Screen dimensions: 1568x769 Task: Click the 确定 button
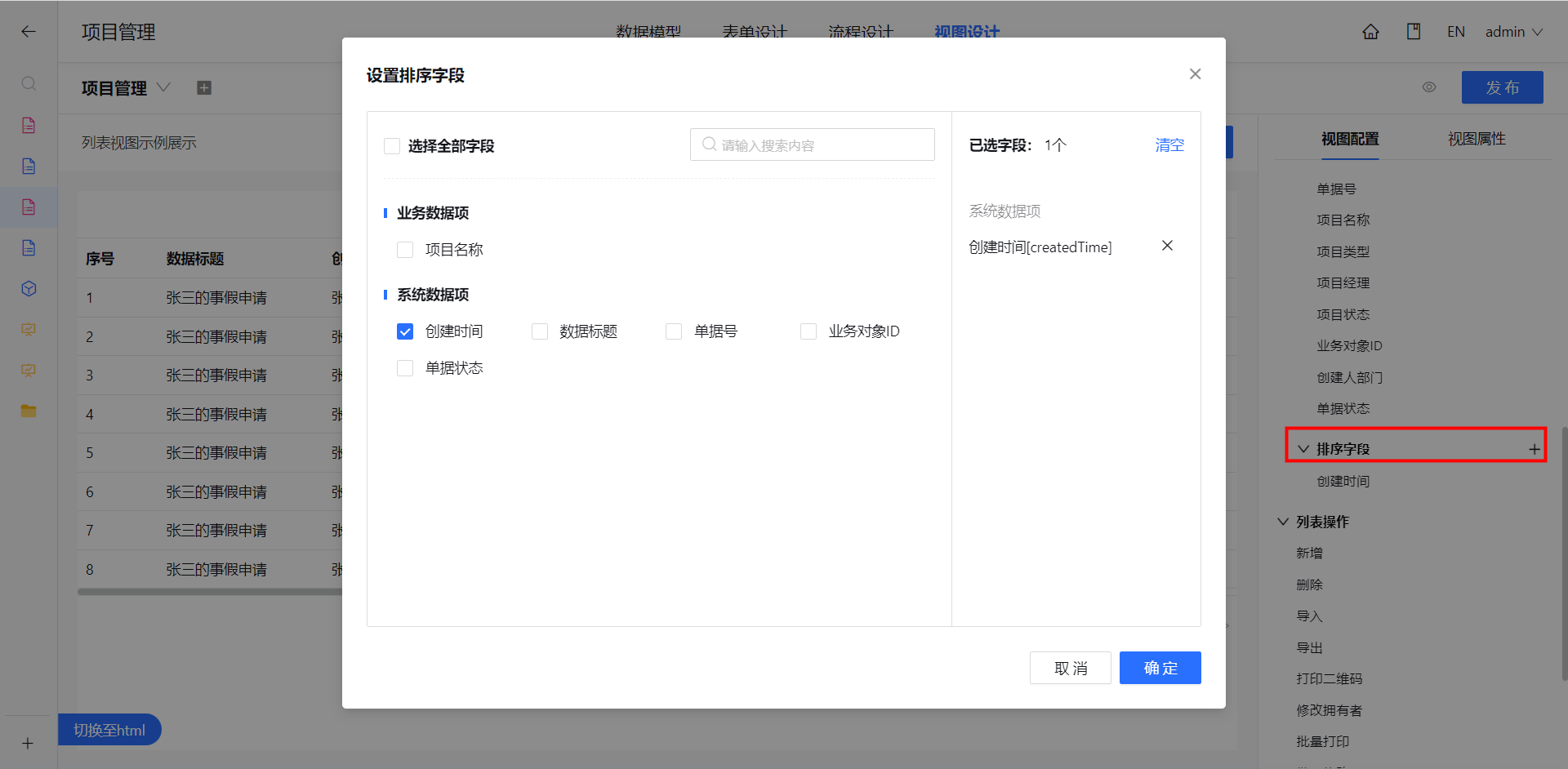click(x=1160, y=668)
